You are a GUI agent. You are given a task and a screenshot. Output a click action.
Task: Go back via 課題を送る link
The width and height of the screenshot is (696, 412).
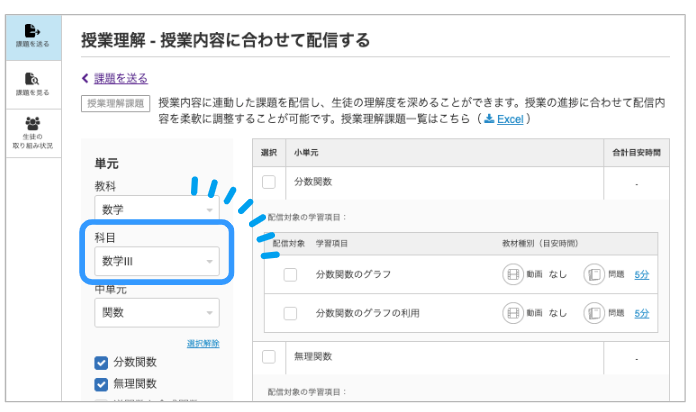pyautogui.click(x=121, y=79)
